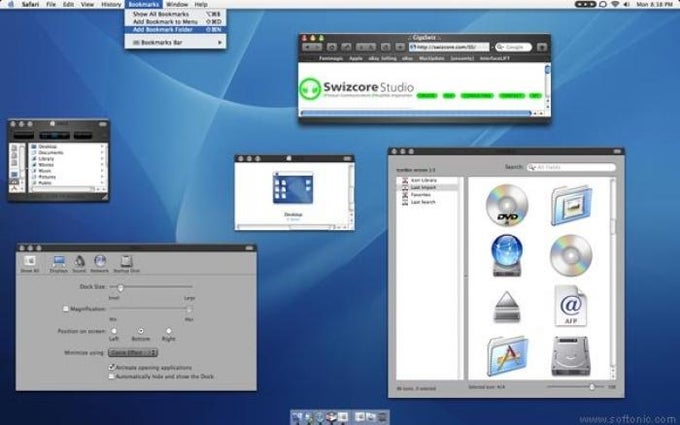
Task: Open Sound preferences icon
Action: pyautogui.click(x=79, y=264)
